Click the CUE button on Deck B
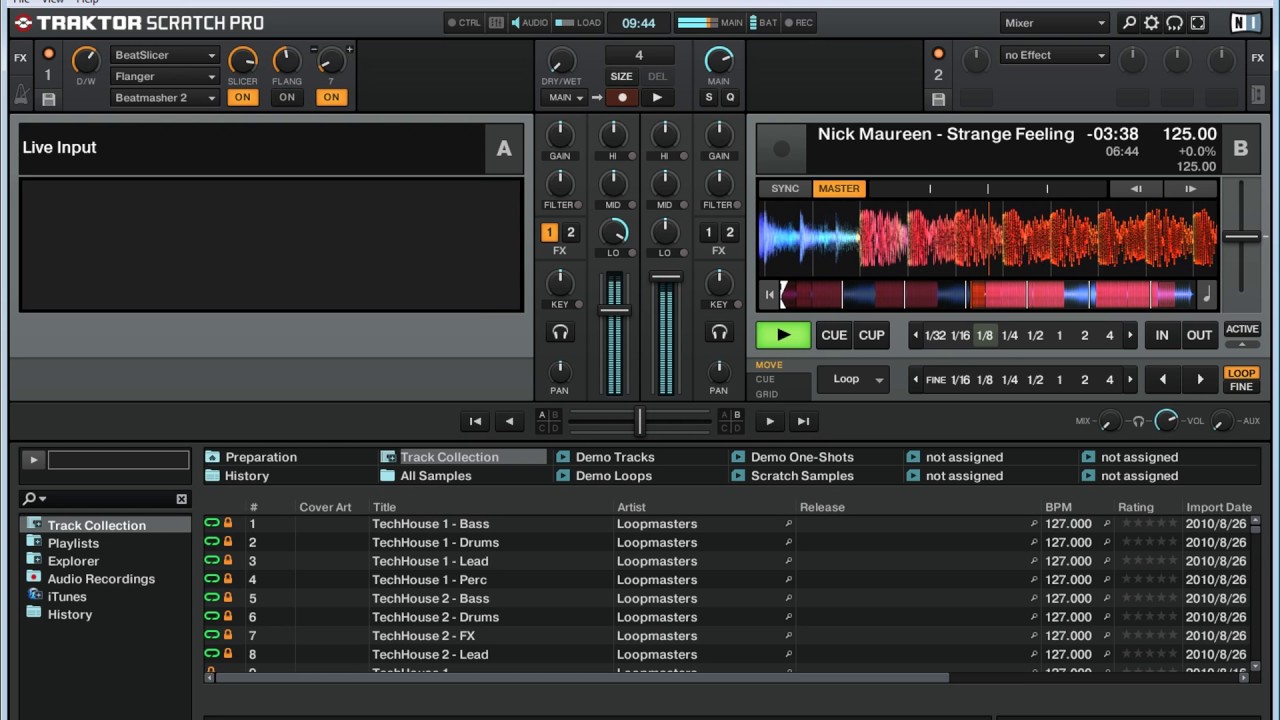The height and width of the screenshot is (720, 1280). pos(834,335)
